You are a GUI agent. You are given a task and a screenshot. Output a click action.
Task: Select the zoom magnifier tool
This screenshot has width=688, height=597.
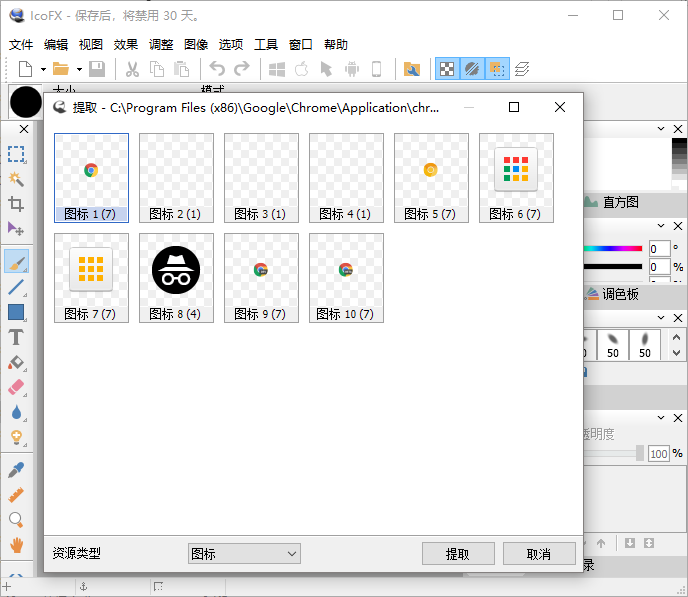[16, 520]
